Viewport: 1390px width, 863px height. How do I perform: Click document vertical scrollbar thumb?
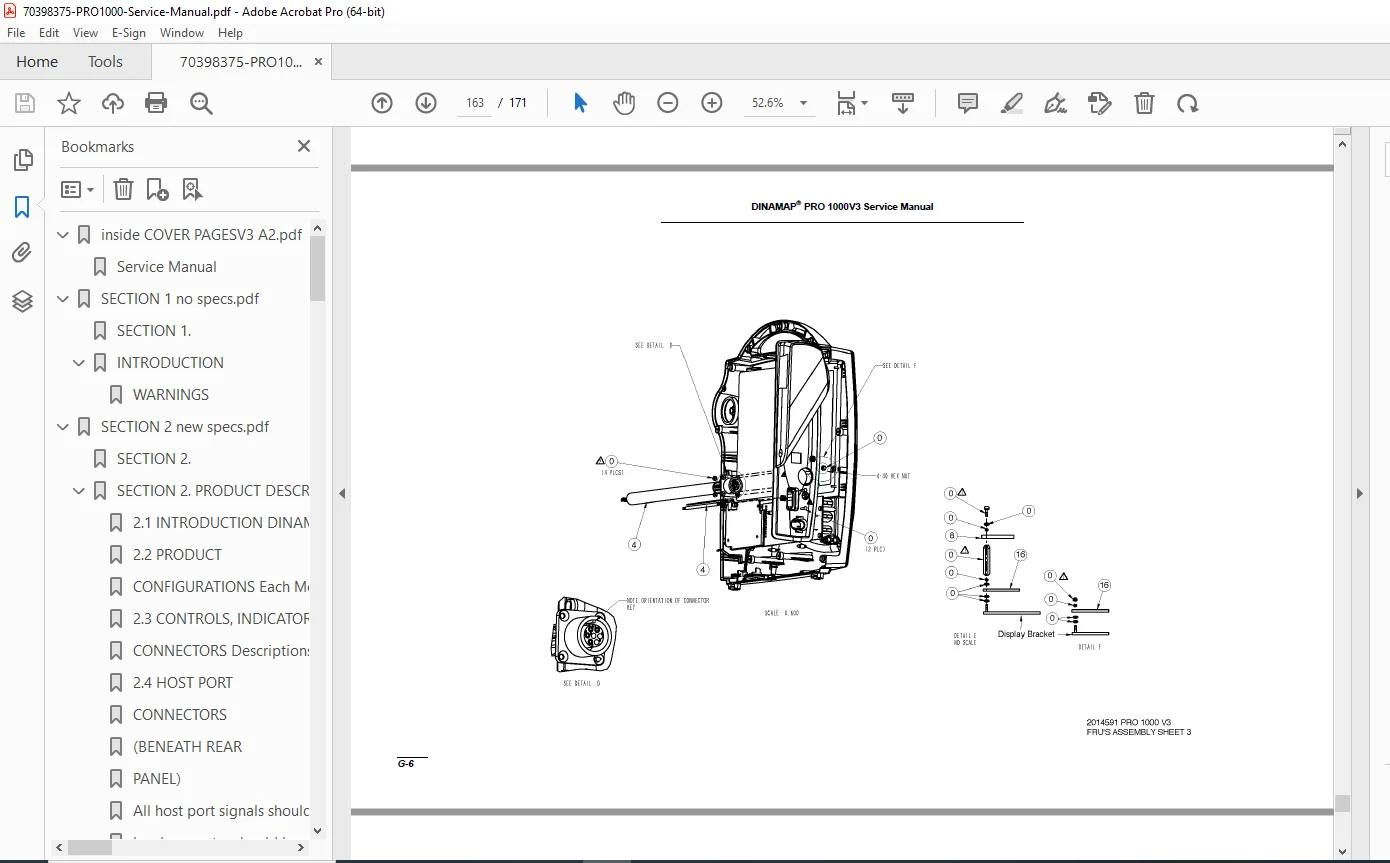pyautogui.click(x=1342, y=803)
